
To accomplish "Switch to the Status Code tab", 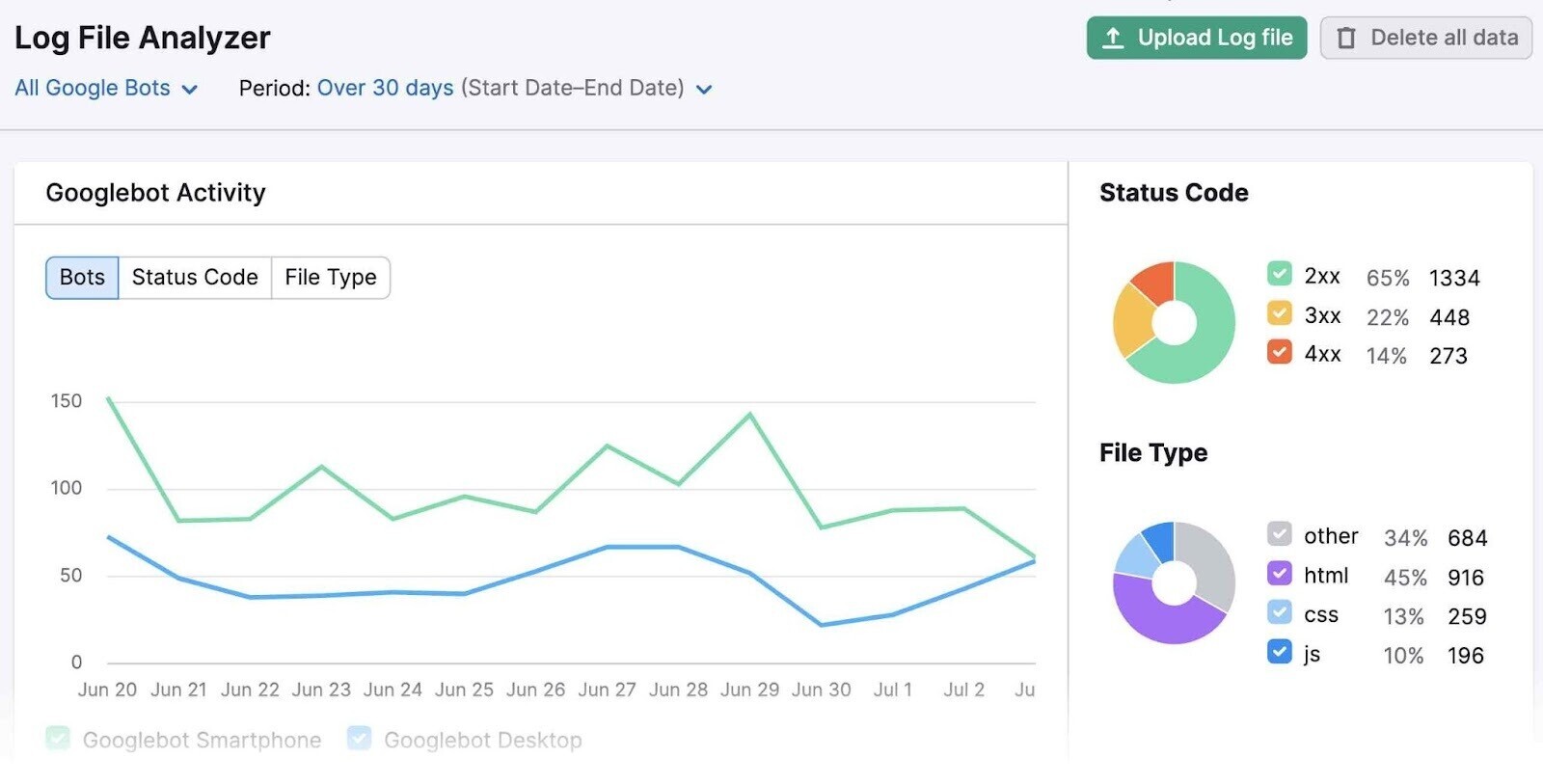I will (x=195, y=278).
